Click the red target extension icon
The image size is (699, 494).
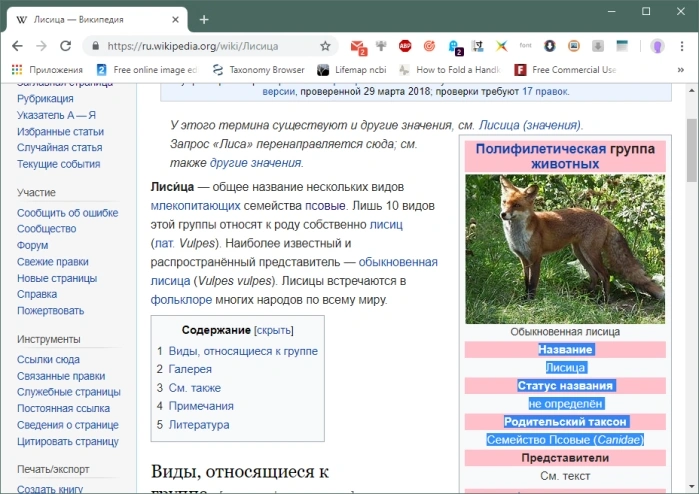coord(429,45)
